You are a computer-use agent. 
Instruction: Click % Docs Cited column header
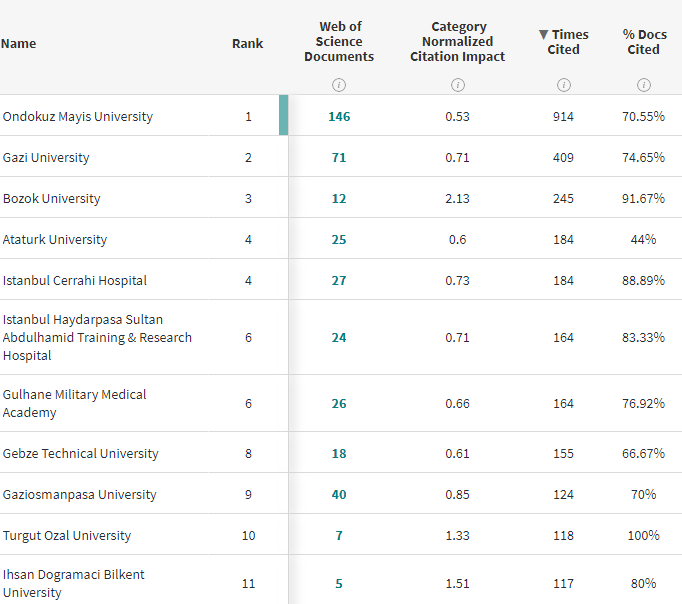[x=643, y=42]
